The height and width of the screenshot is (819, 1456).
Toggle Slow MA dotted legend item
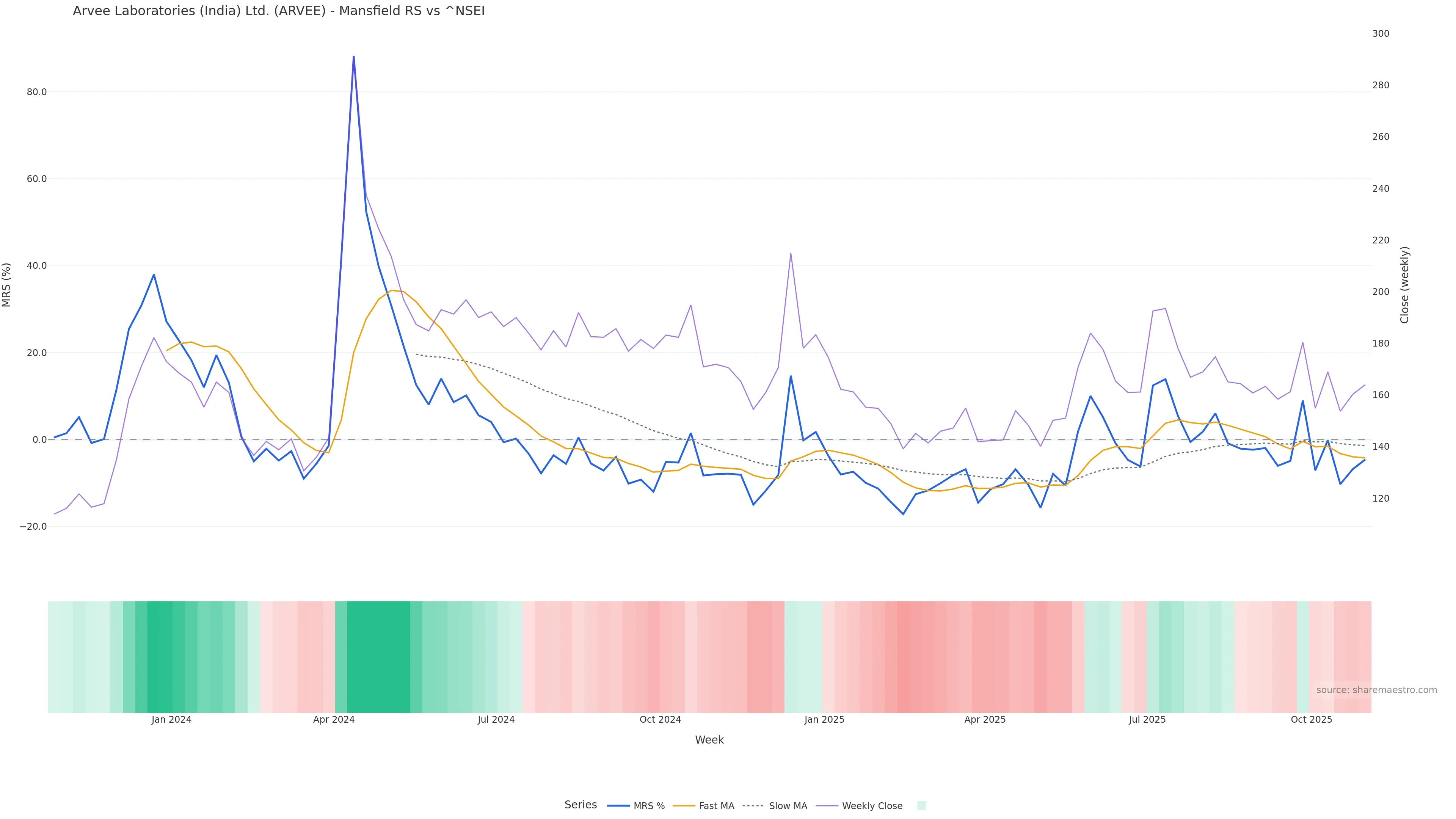[788, 806]
